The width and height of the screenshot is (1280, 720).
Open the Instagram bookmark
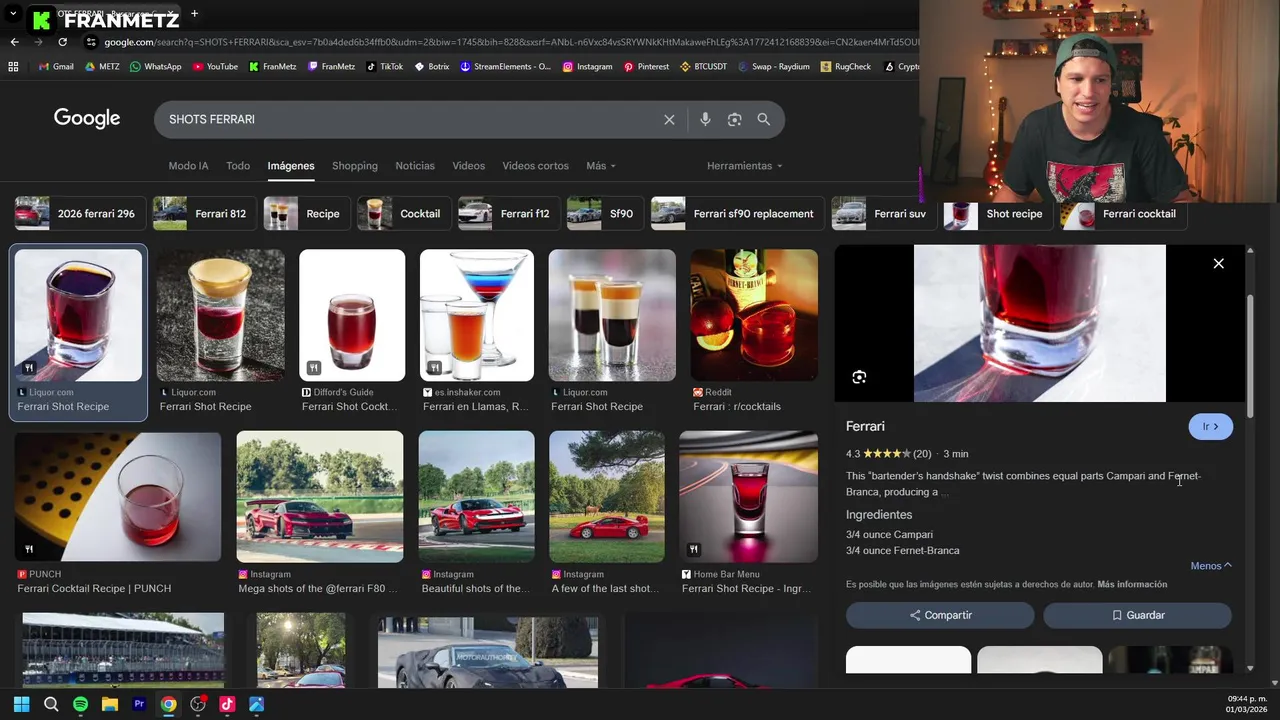coord(587,67)
